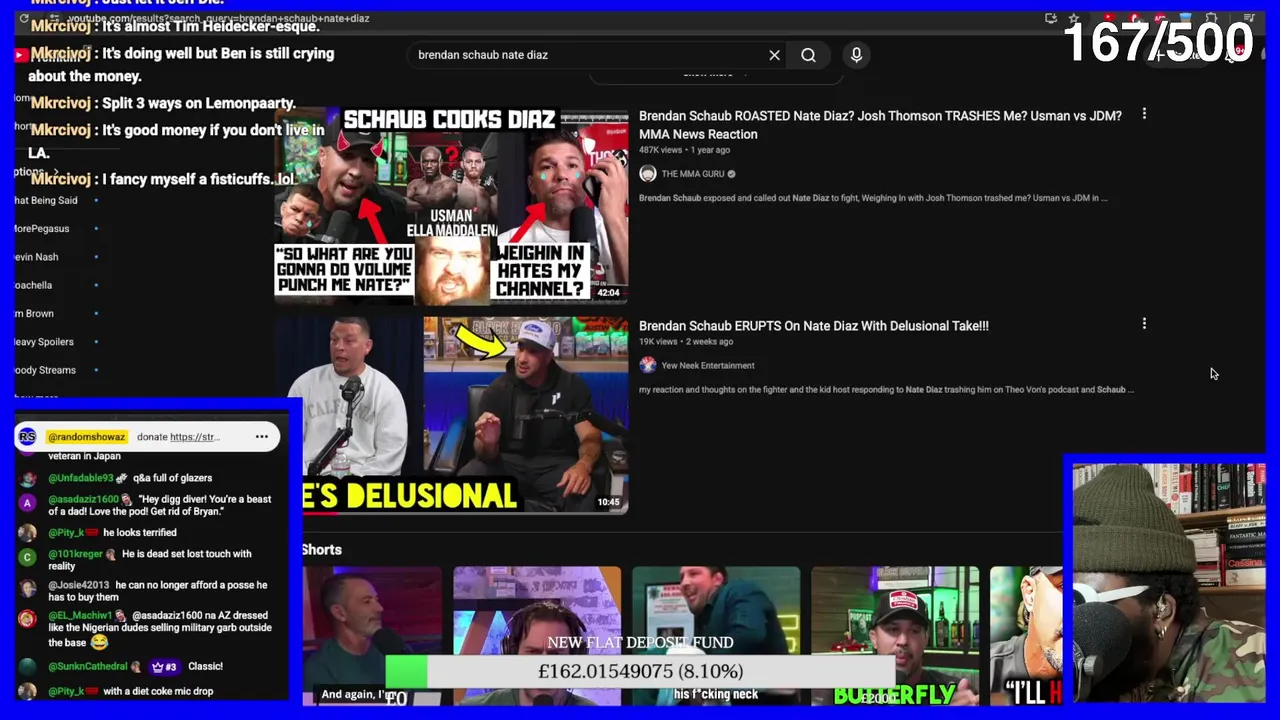Open 'Brendan Schaub ROASTED Nate Diaz?' video title

tap(880, 125)
